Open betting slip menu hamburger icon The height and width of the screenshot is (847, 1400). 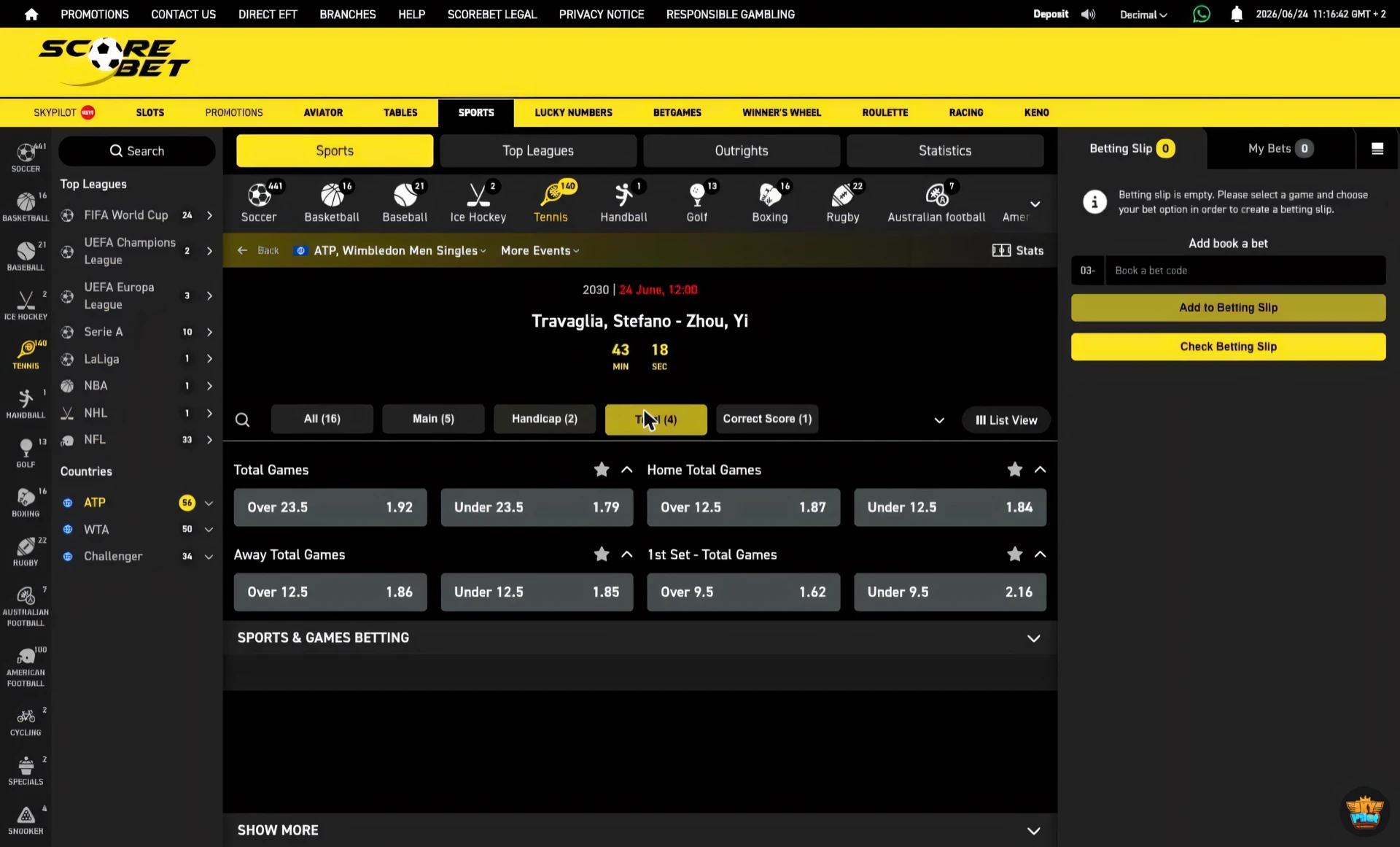1377,149
